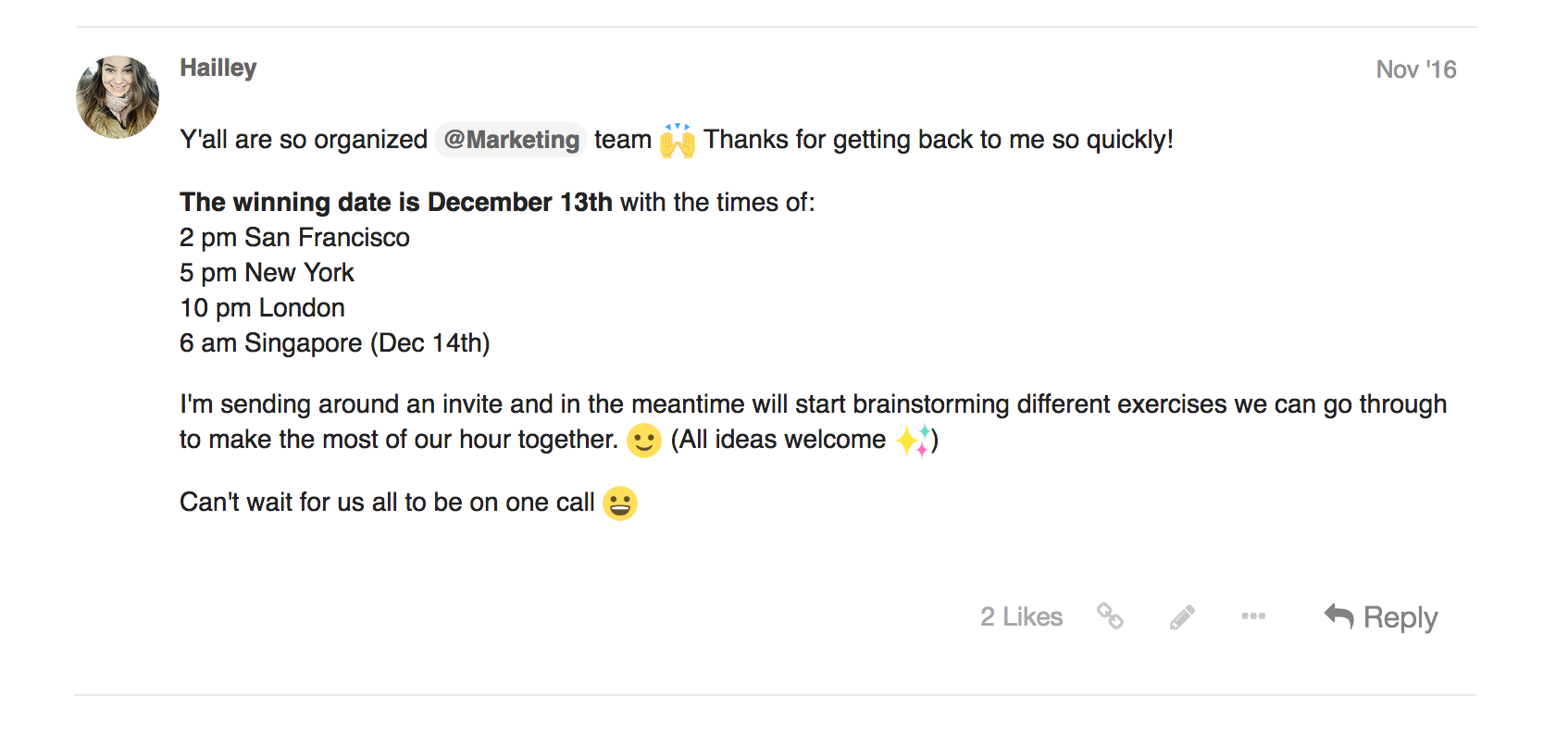This screenshot has width=1568, height=733.
Task: Click the '6 am Singapore (Dec 14th)' line
Action: click(334, 343)
